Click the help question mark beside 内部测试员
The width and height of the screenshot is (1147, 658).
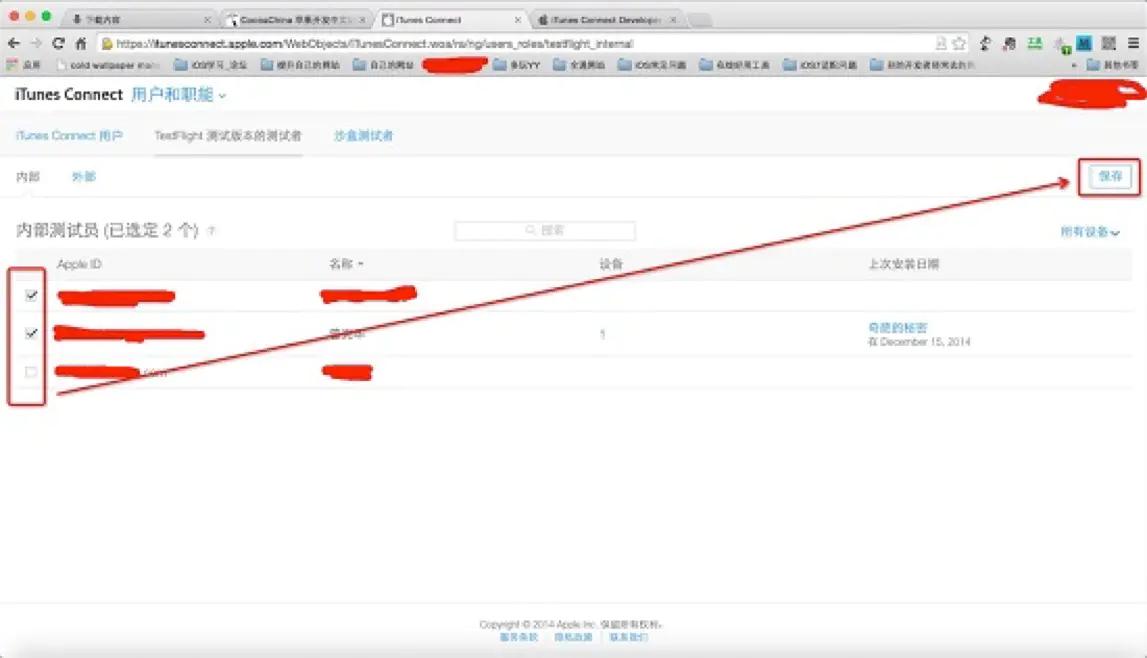point(211,231)
